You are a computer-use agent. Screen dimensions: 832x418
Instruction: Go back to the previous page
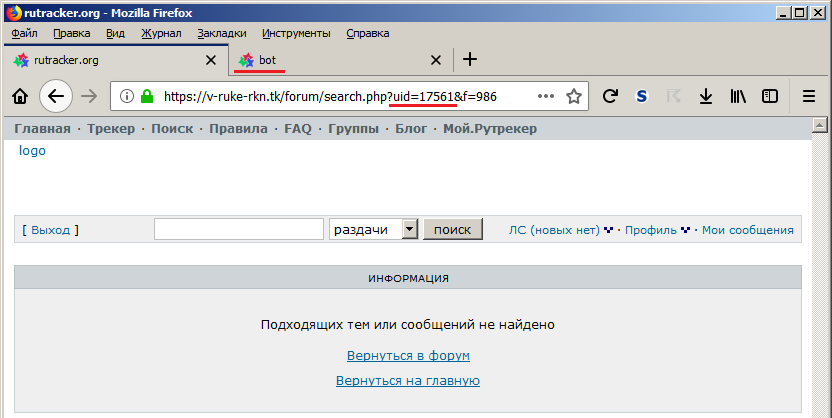[x=56, y=97]
